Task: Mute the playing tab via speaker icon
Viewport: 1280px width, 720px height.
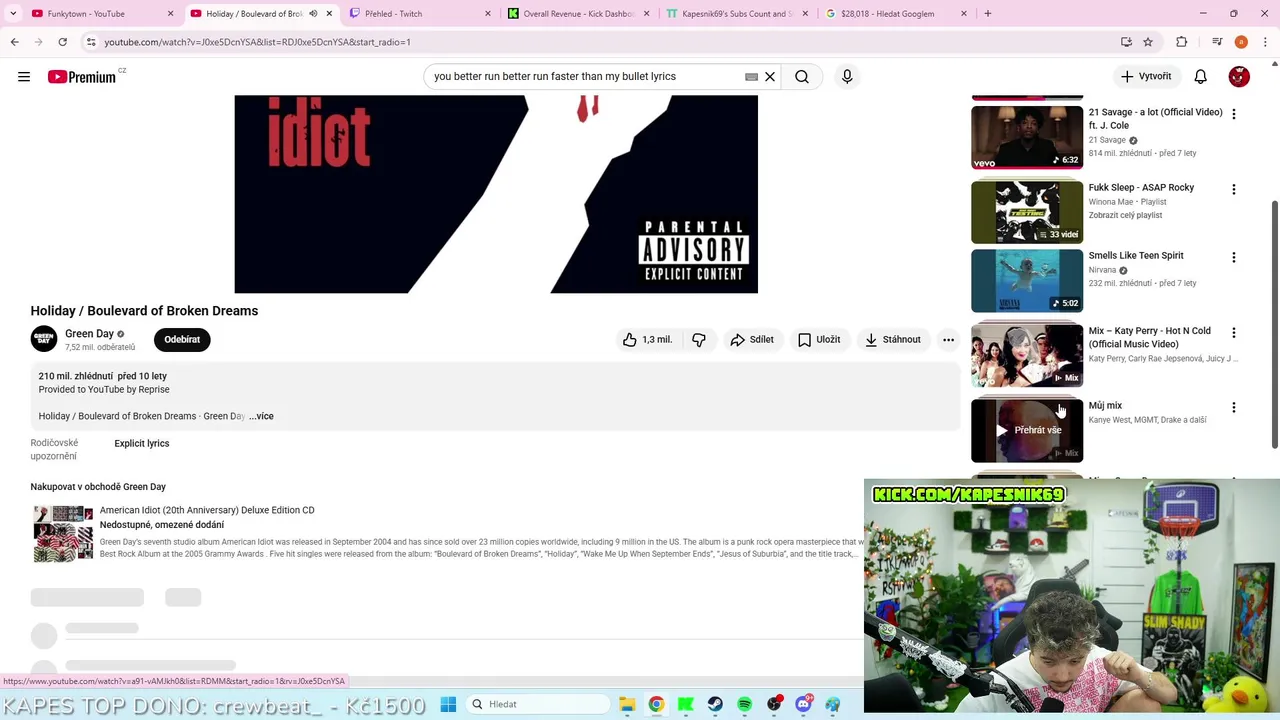Action: pyautogui.click(x=313, y=14)
